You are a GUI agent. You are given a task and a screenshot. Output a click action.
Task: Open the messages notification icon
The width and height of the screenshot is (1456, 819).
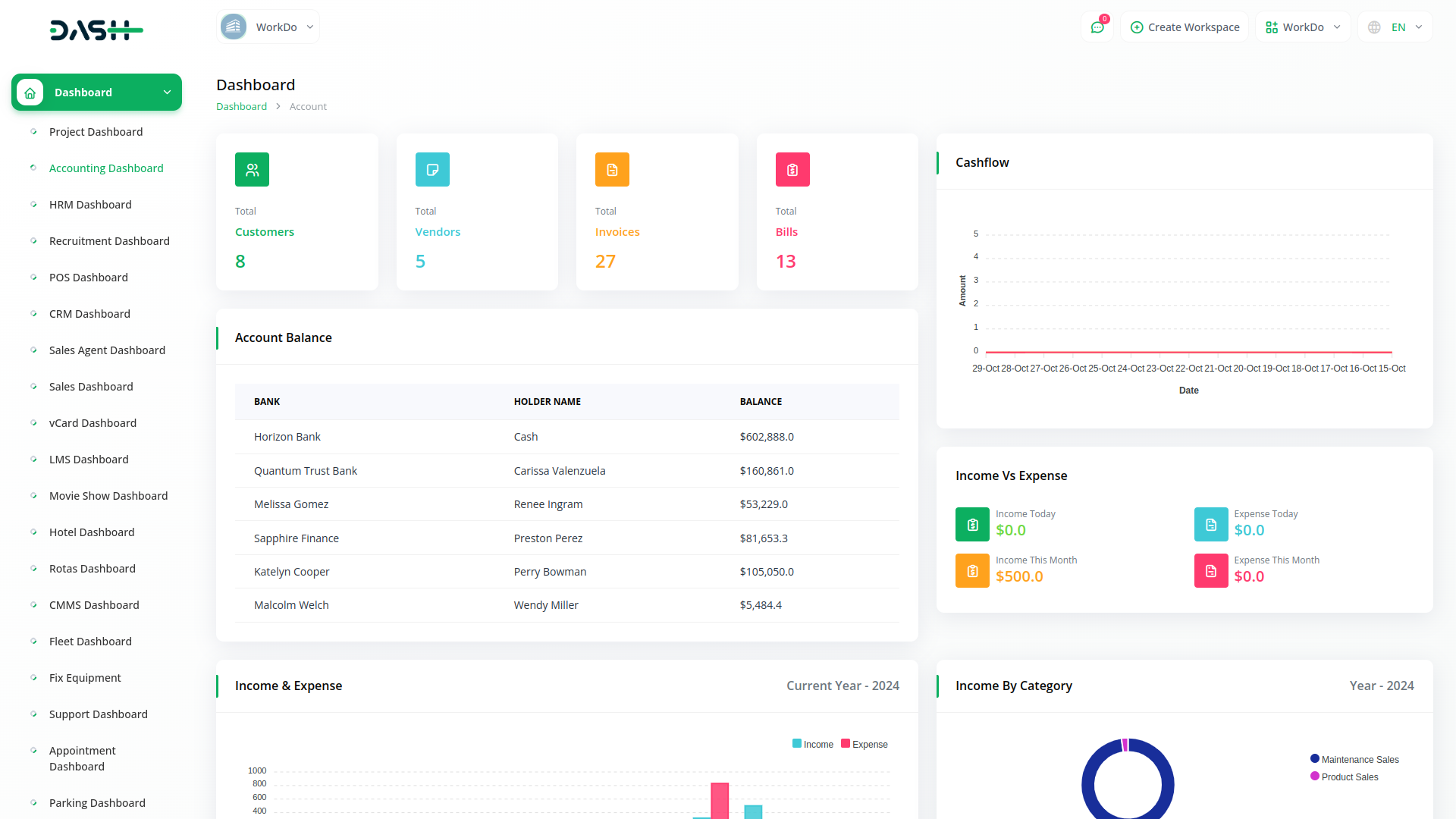pos(1097,27)
